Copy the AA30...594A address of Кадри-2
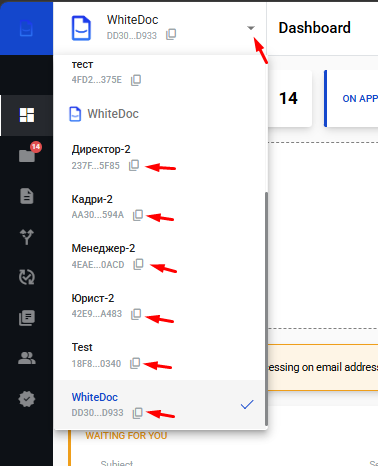The width and height of the screenshot is (378, 466). pos(138,215)
